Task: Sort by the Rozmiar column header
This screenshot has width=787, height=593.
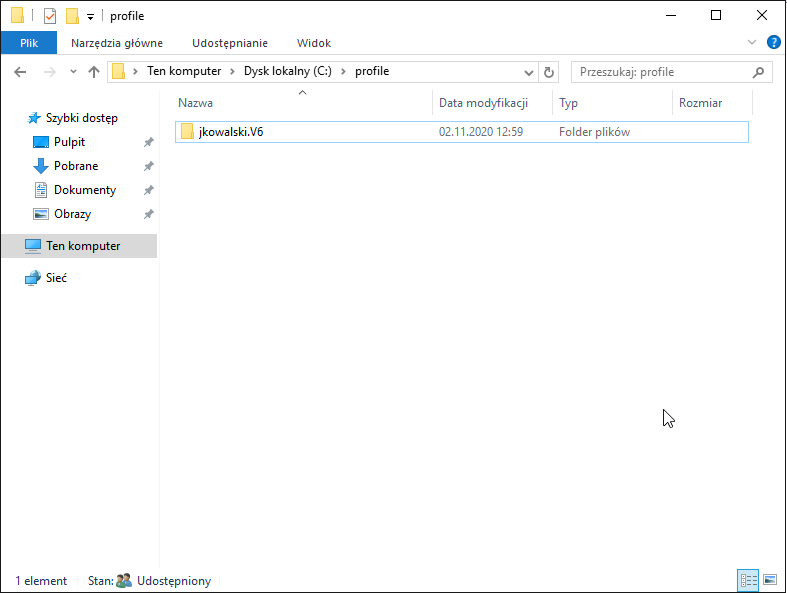Action: tap(700, 103)
